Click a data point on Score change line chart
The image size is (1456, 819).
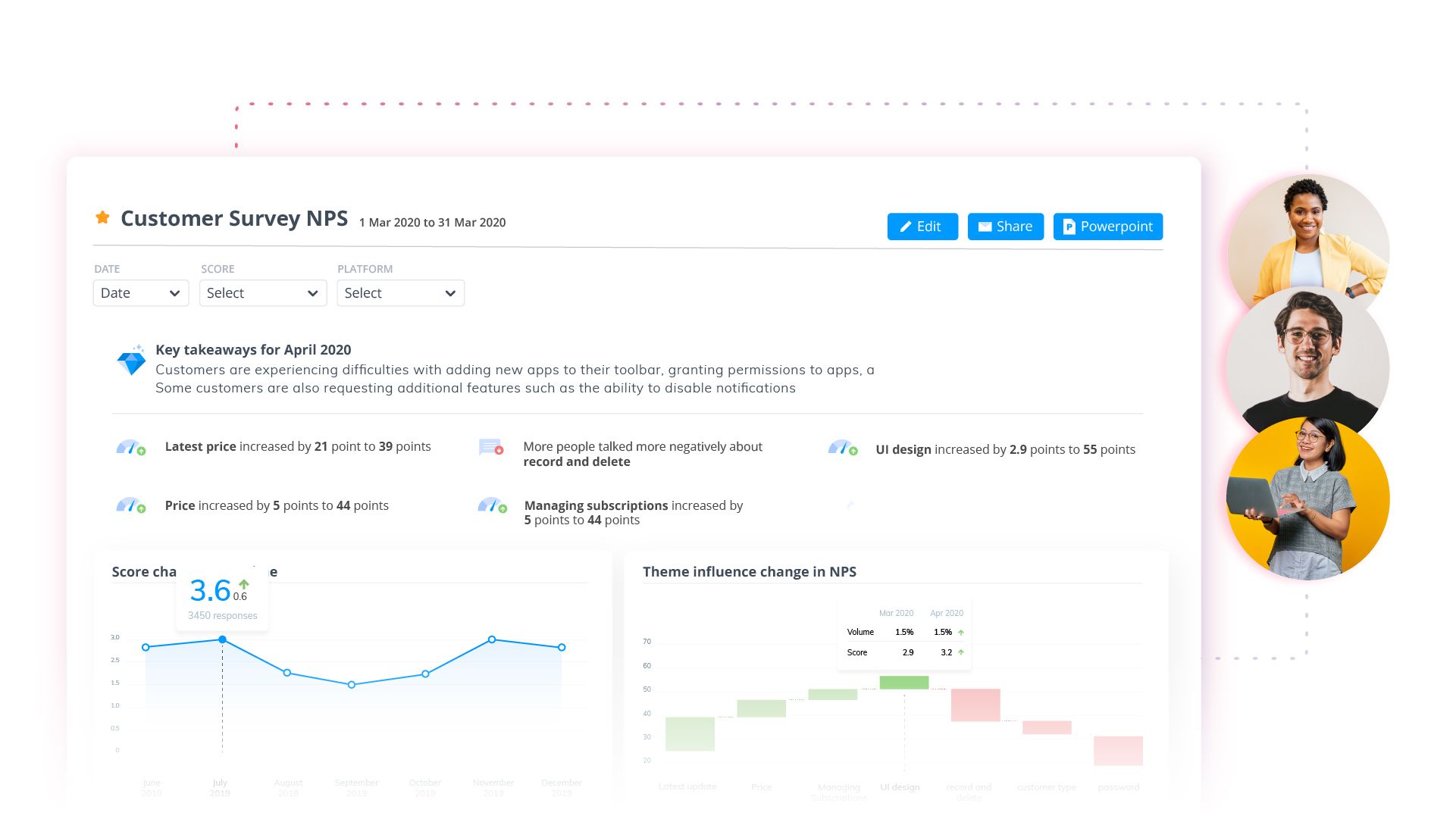(x=221, y=637)
